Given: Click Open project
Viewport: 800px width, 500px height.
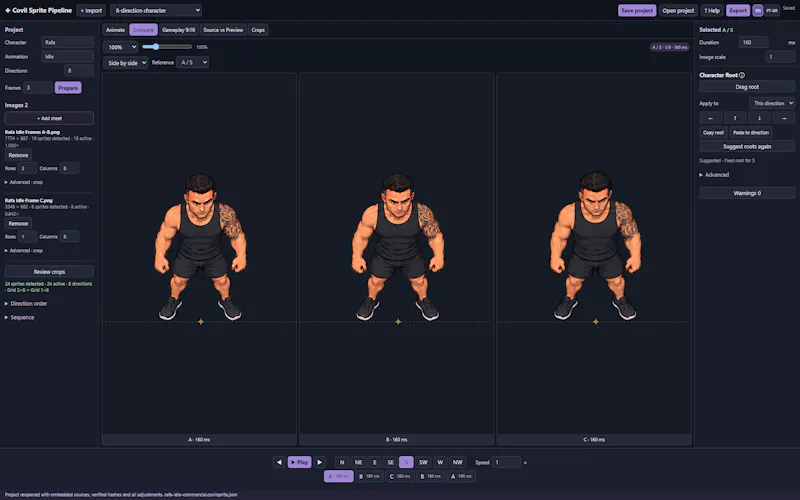Looking at the screenshot, I should [x=678, y=10].
